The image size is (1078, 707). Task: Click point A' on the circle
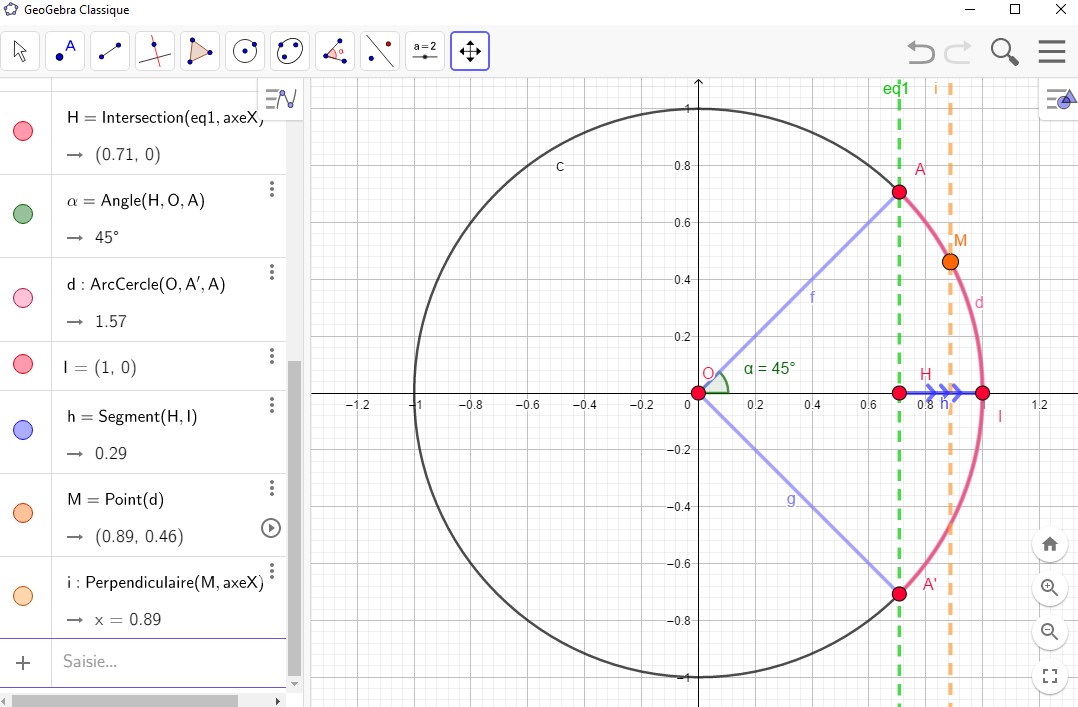(x=899, y=594)
